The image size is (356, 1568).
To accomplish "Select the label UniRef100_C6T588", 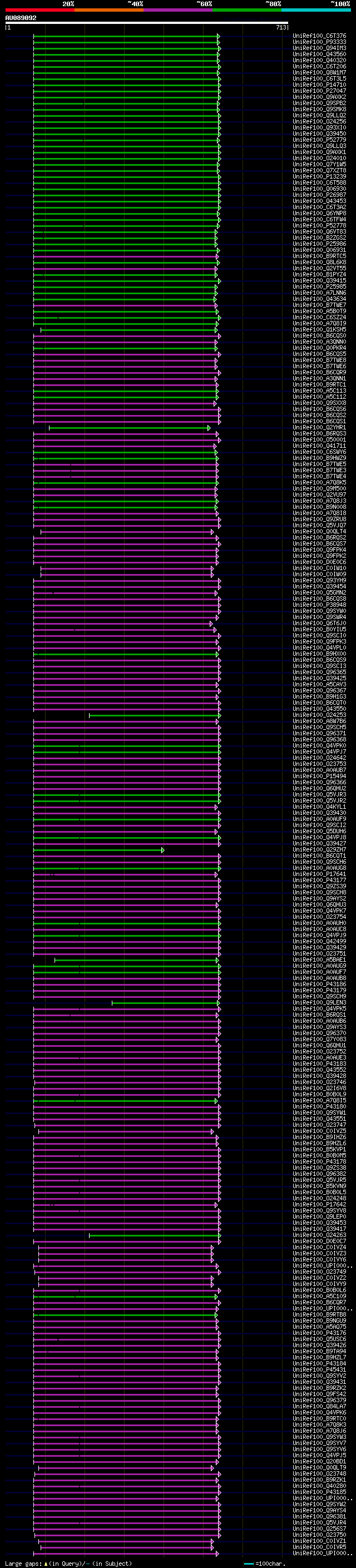I will (319, 182).
